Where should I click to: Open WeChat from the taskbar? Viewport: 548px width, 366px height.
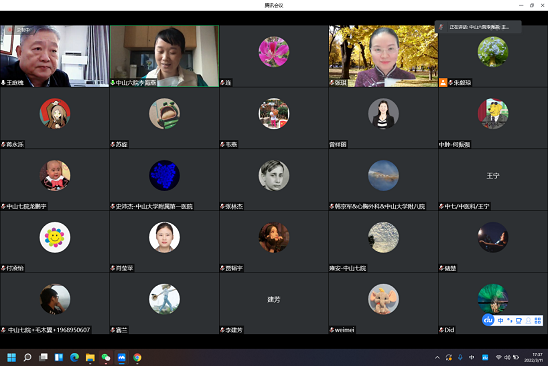106,357
